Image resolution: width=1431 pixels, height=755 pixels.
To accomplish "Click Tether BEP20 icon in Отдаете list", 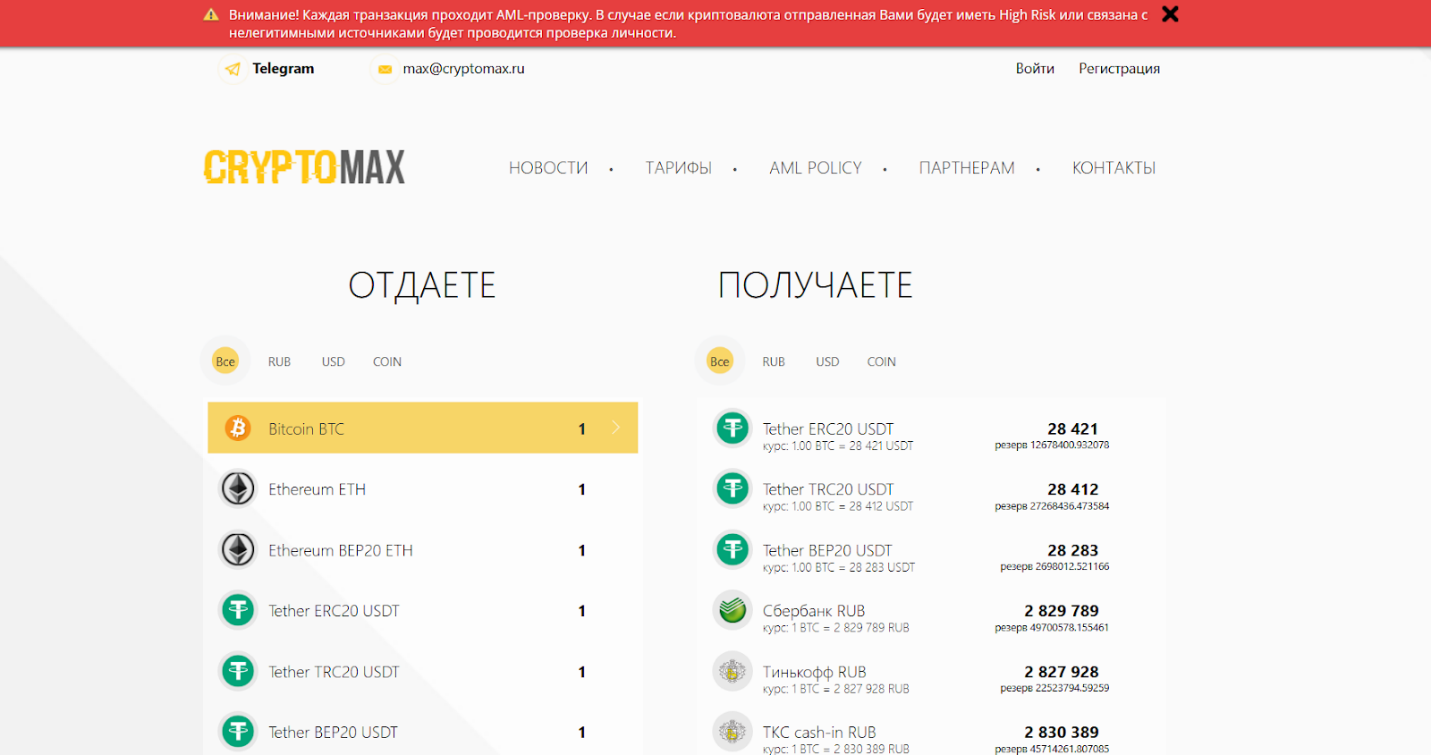I will [x=237, y=732].
